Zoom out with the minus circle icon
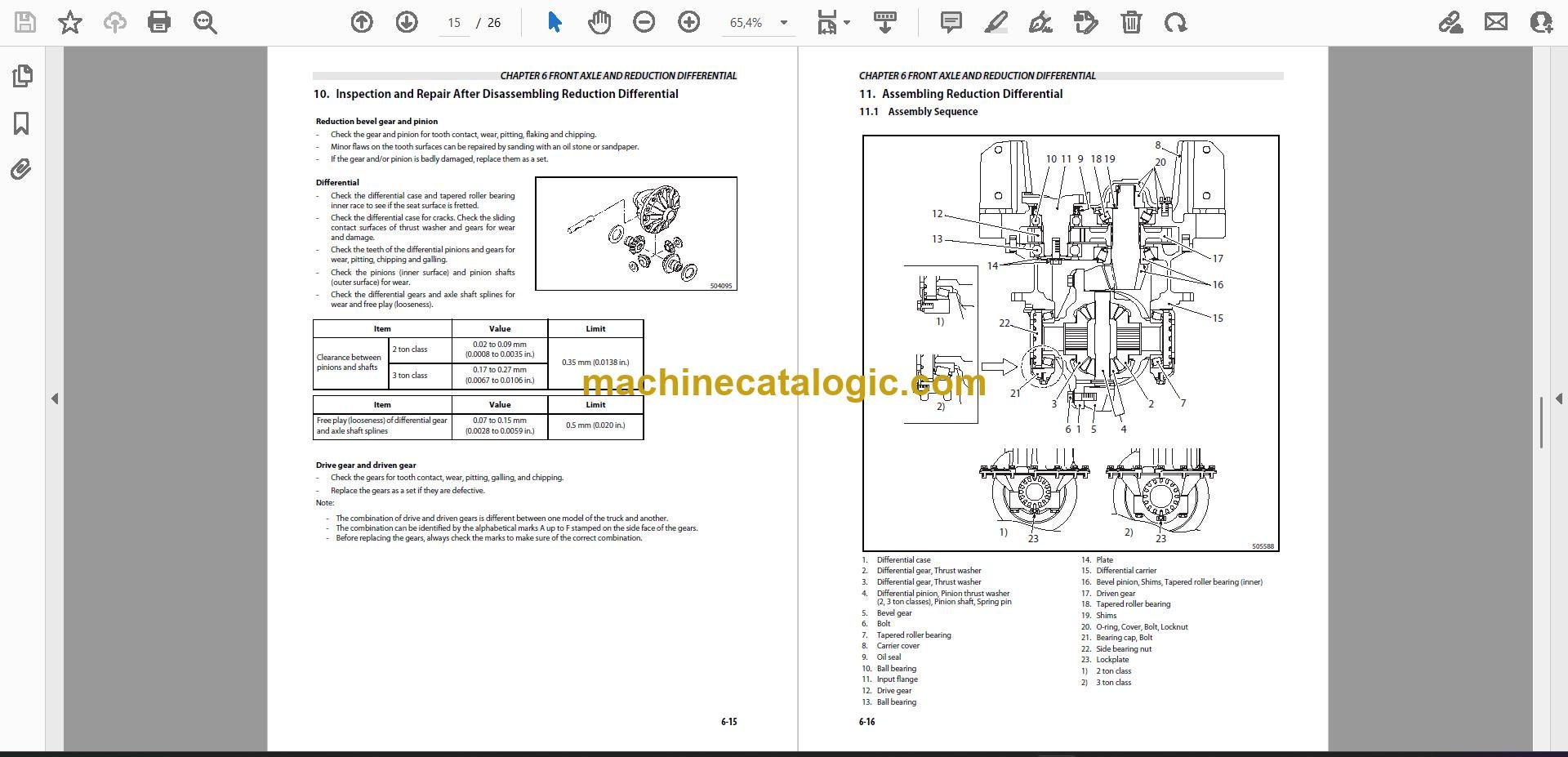Image resolution: width=1568 pixels, height=757 pixels. click(644, 23)
